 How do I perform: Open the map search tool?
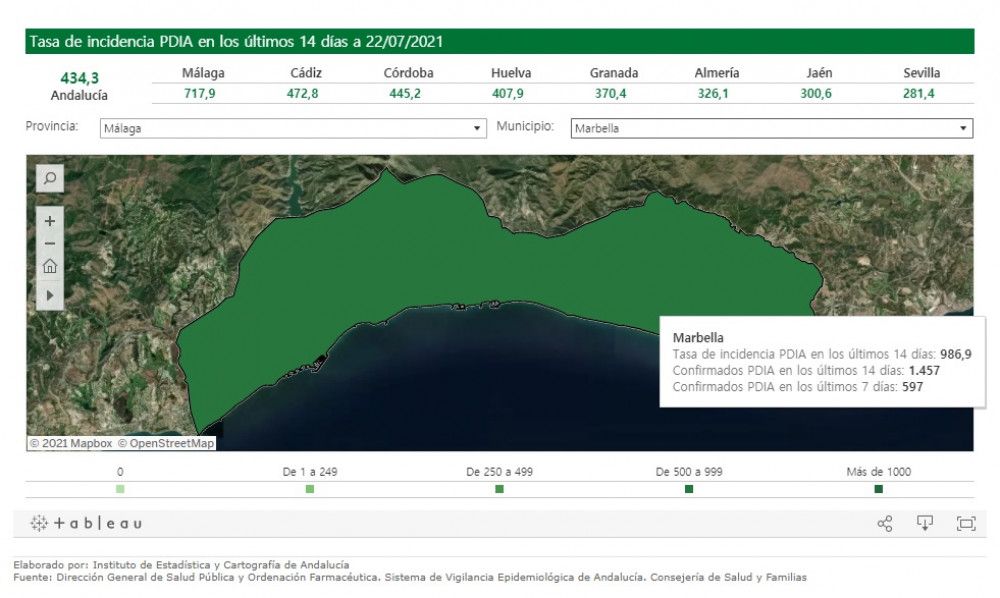(x=50, y=179)
